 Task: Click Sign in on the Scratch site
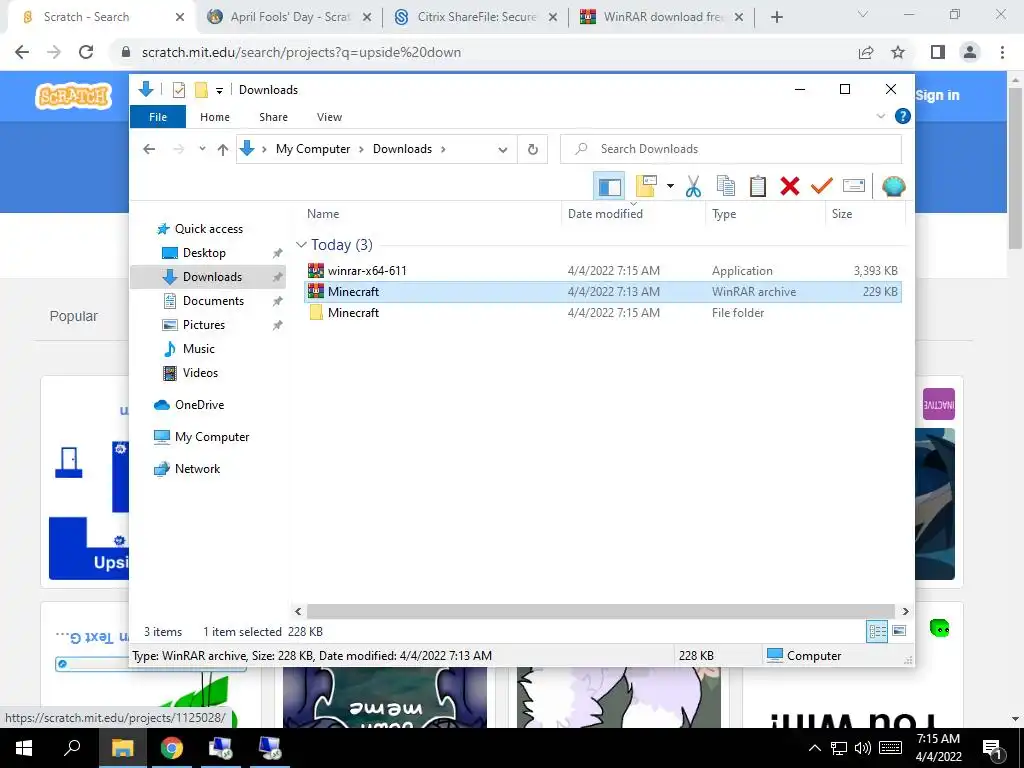(x=937, y=95)
